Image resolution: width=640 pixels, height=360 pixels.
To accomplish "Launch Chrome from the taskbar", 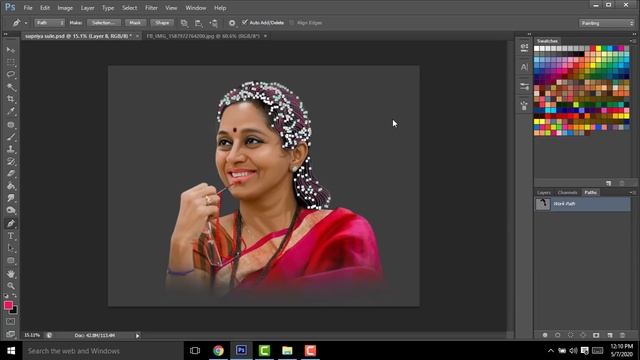I will [x=218, y=351].
